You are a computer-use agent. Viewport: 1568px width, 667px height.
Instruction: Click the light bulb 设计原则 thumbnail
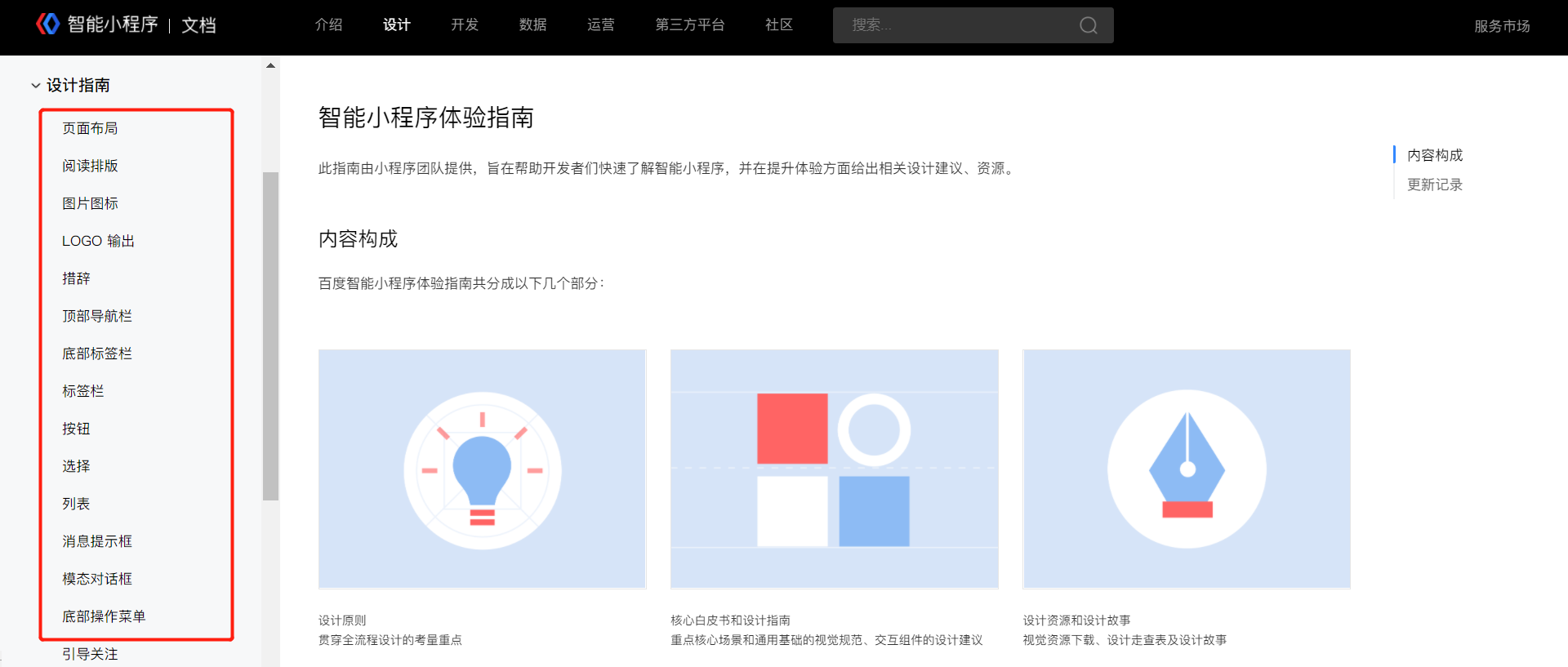pyautogui.click(x=482, y=469)
